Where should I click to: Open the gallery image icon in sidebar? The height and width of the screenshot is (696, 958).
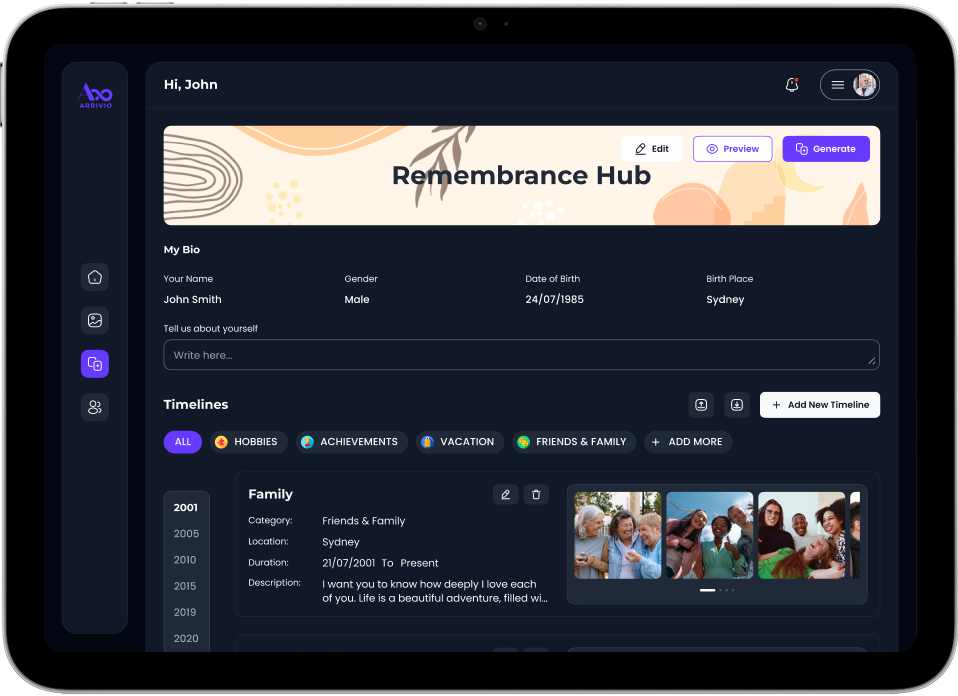[x=95, y=320]
